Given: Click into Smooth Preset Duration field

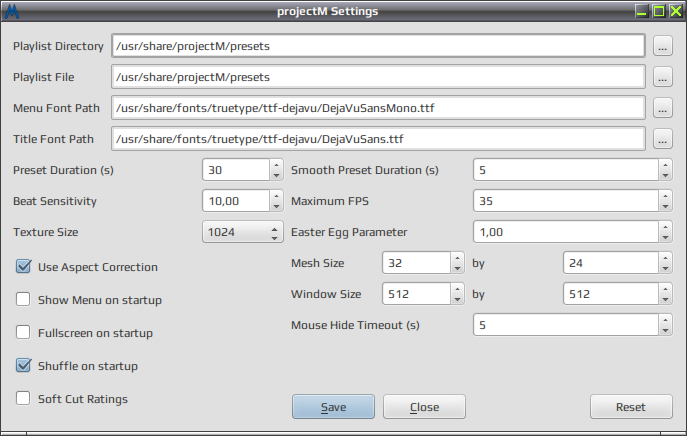Looking at the screenshot, I should (x=566, y=170).
